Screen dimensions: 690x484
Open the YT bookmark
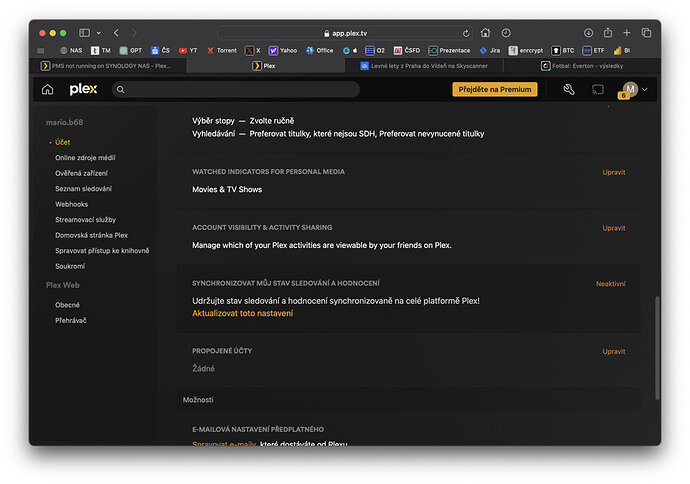point(188,51)
